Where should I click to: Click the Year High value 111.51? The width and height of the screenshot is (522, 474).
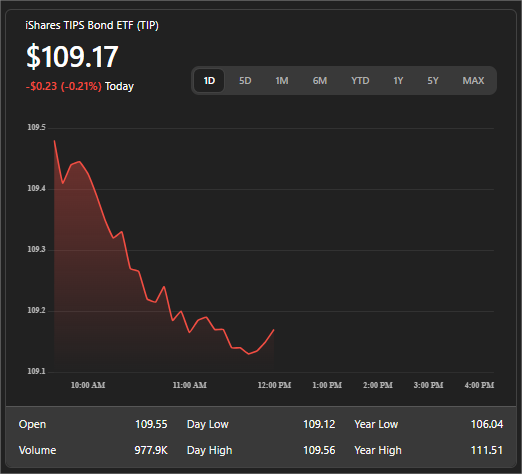tap(487, 450)
